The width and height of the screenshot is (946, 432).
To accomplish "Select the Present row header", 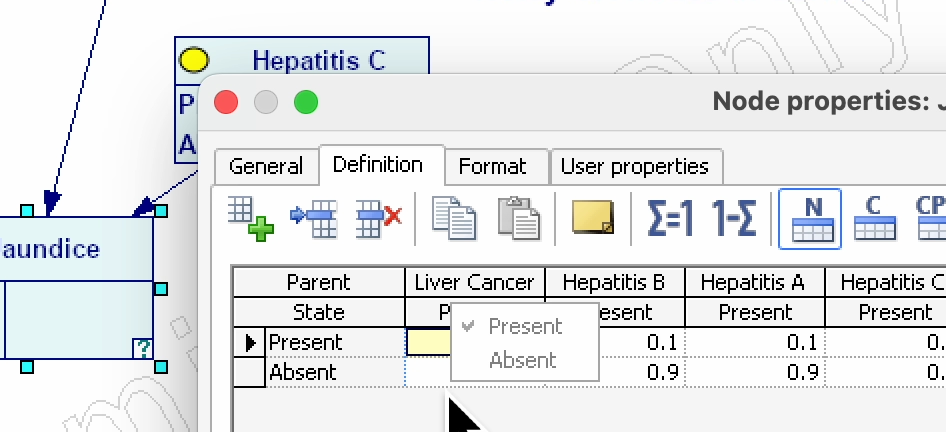I will tap(335, 343).
